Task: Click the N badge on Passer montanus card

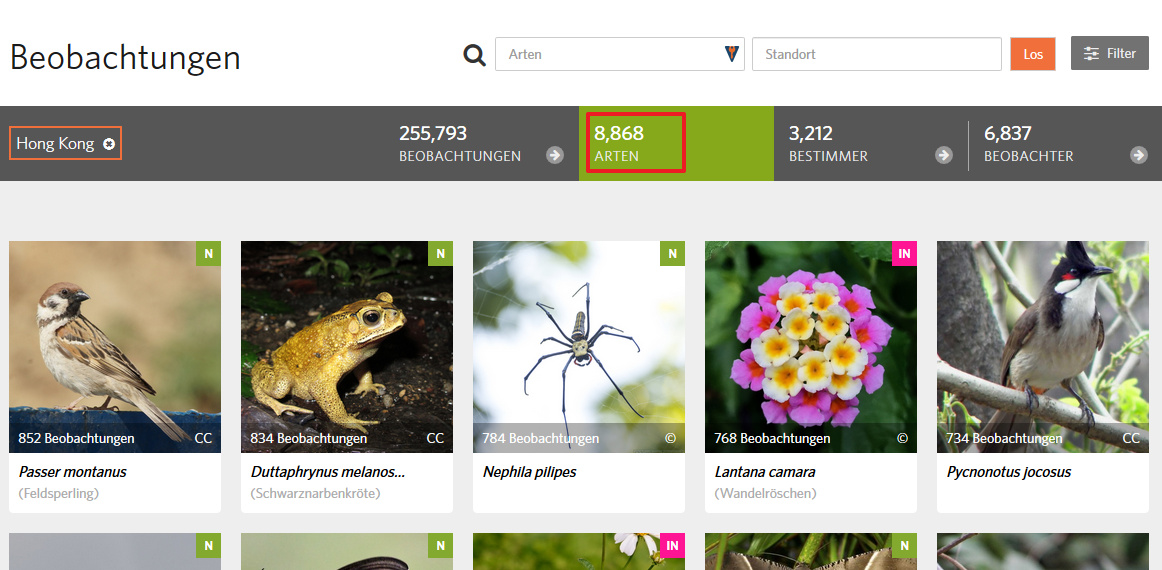Action: (208, 253)
